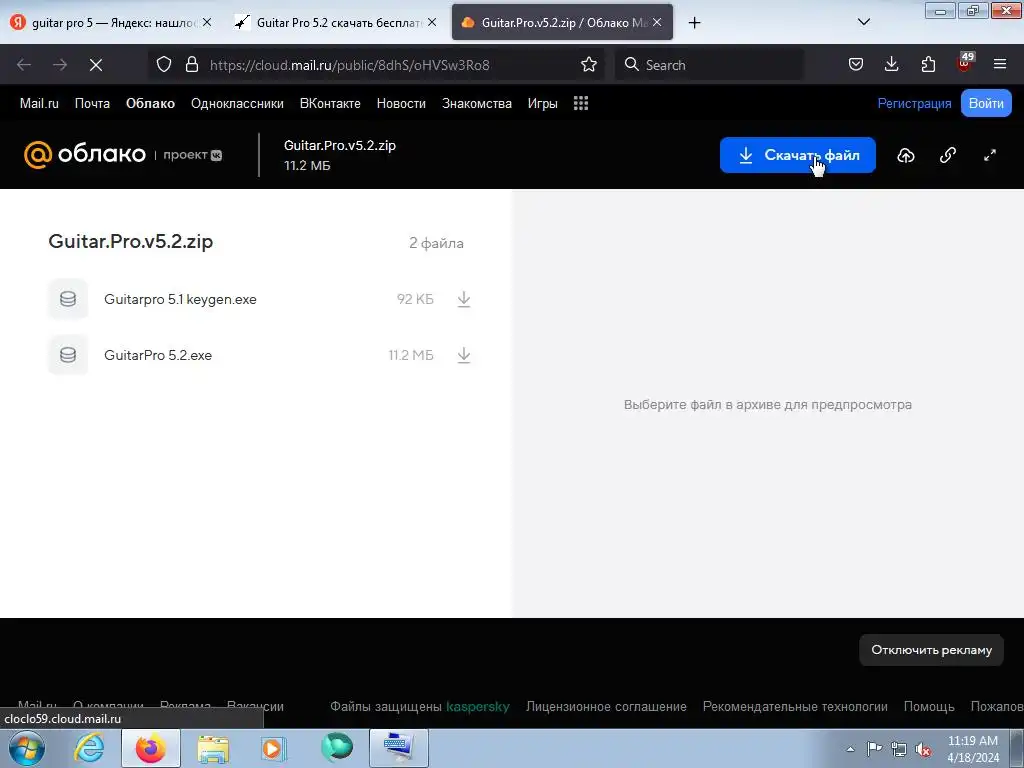Click the tracking protection shield icon
This screenshot has height=768, width=1024.
click(164, 64)
